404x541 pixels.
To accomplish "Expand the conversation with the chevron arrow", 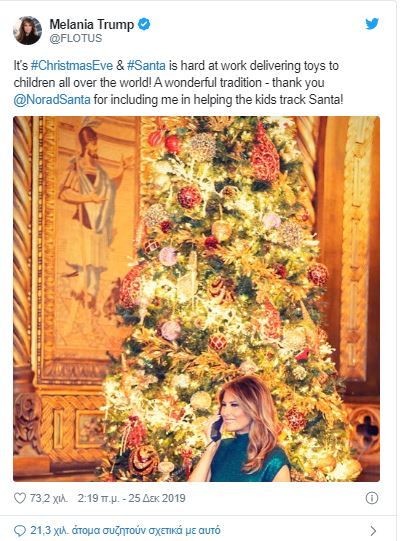I will coord(373,530).
